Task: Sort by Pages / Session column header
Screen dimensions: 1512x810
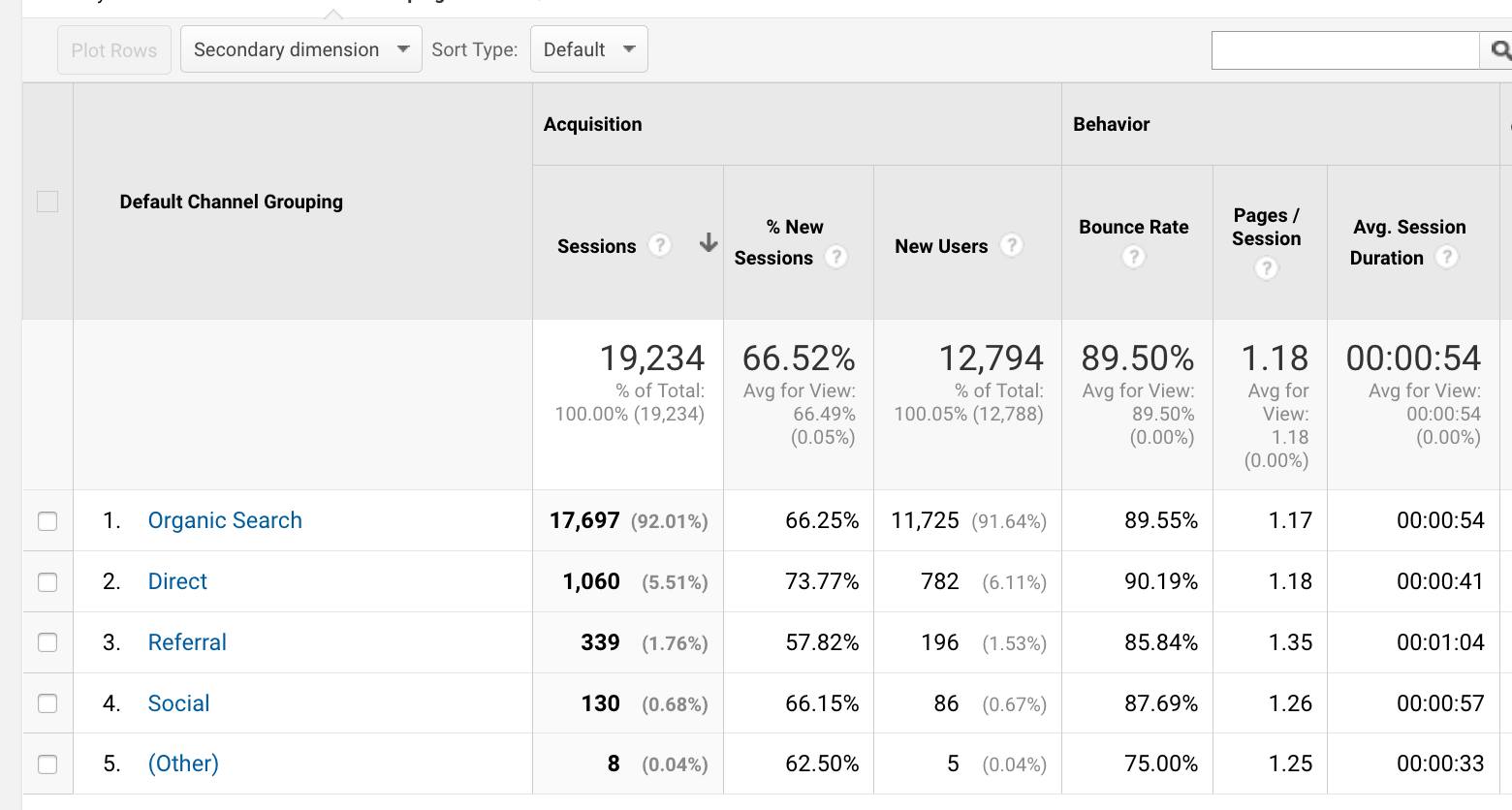Action: click(x=1266, y=227)
